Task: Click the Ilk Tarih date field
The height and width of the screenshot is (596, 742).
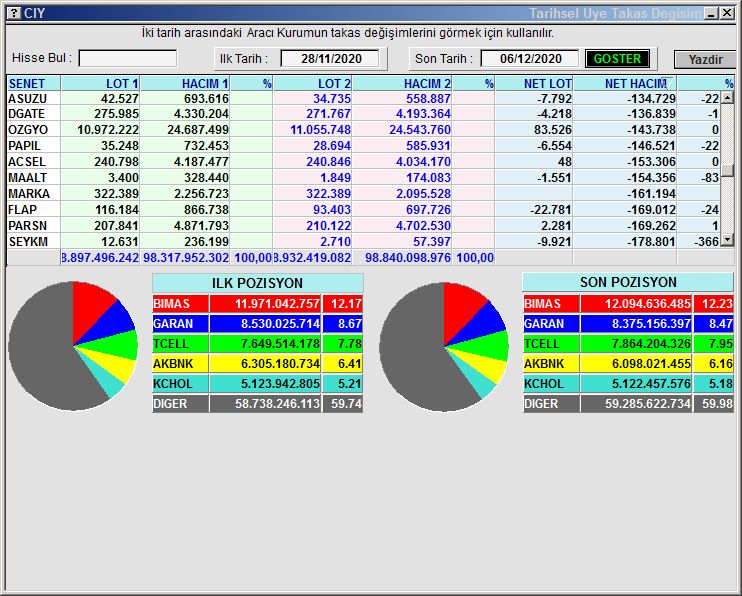Action: (x=330, y=59)
